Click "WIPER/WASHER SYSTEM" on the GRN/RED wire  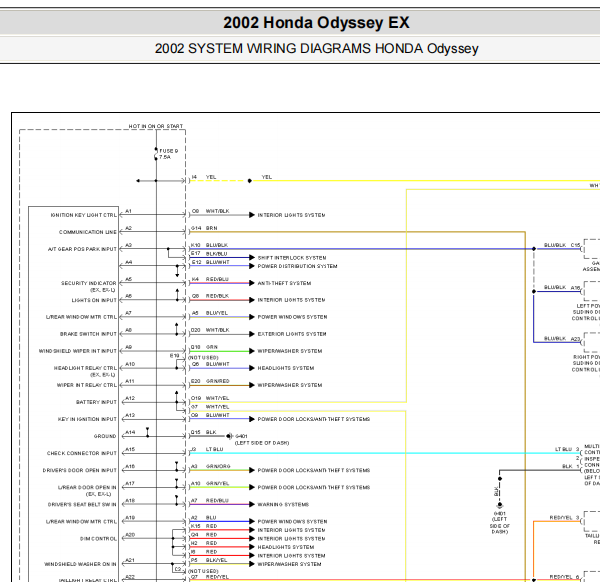point(290,385)
